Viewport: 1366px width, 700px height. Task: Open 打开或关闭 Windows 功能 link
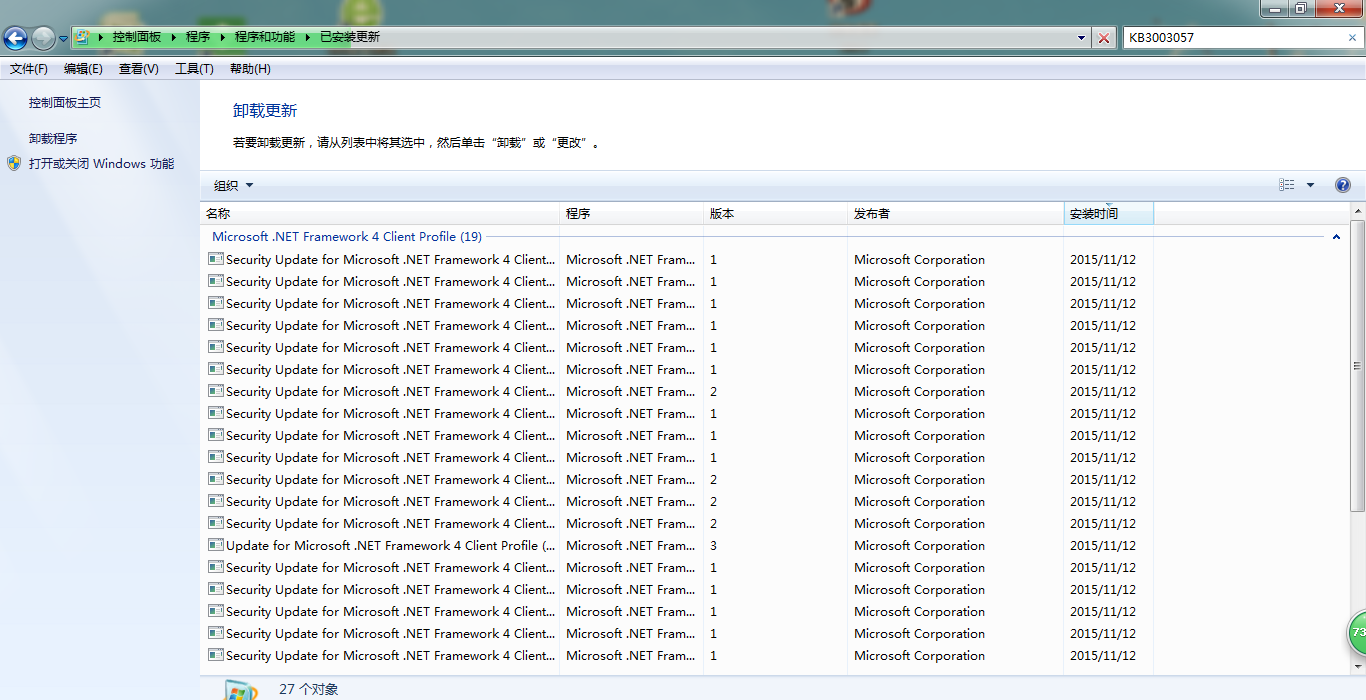(101, 164)
